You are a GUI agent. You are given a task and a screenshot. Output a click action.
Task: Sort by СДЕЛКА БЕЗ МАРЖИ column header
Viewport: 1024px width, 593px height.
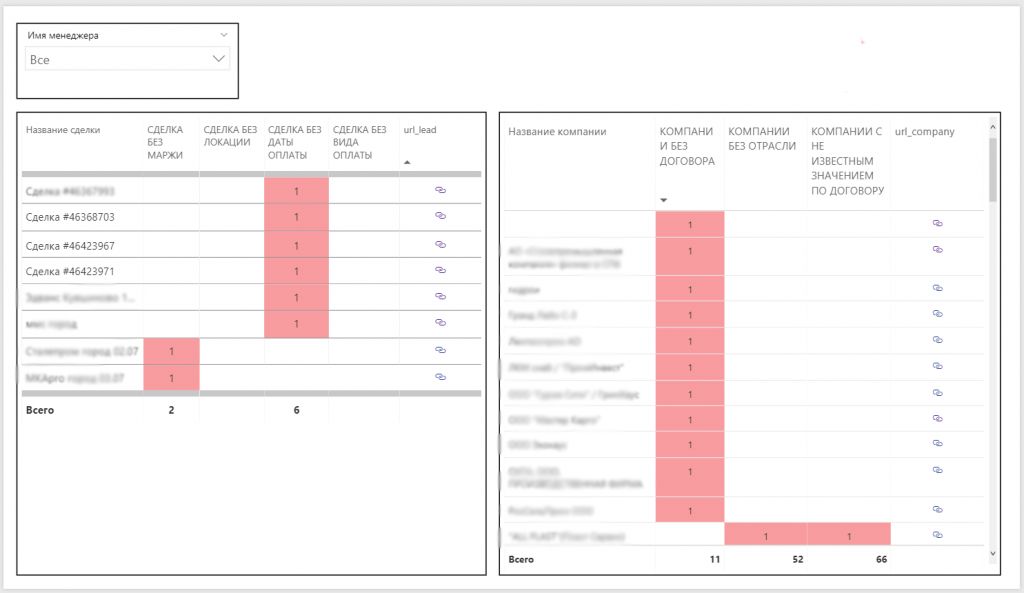[x=165, y=142]
